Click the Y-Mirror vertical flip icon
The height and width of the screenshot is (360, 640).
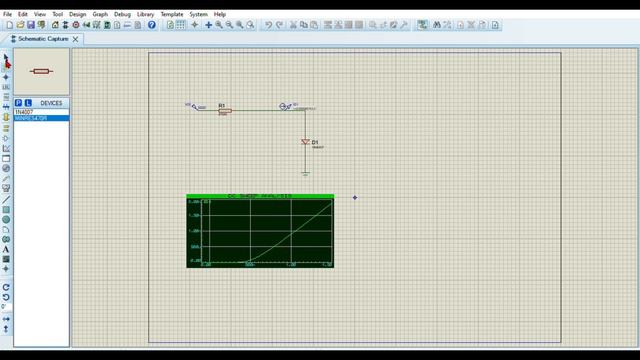pos(6,329)
